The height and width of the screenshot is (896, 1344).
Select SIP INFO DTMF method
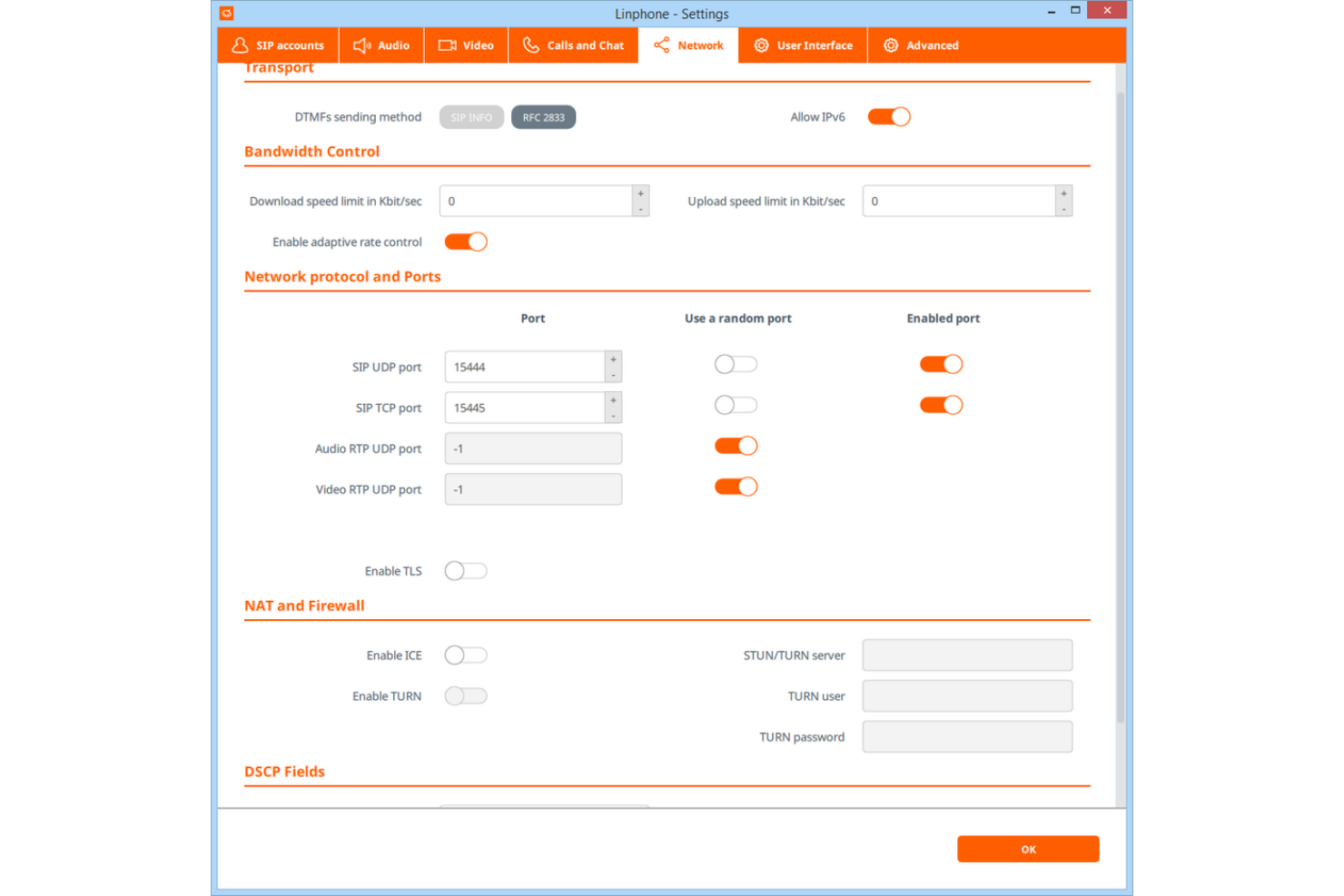(471, 117)
